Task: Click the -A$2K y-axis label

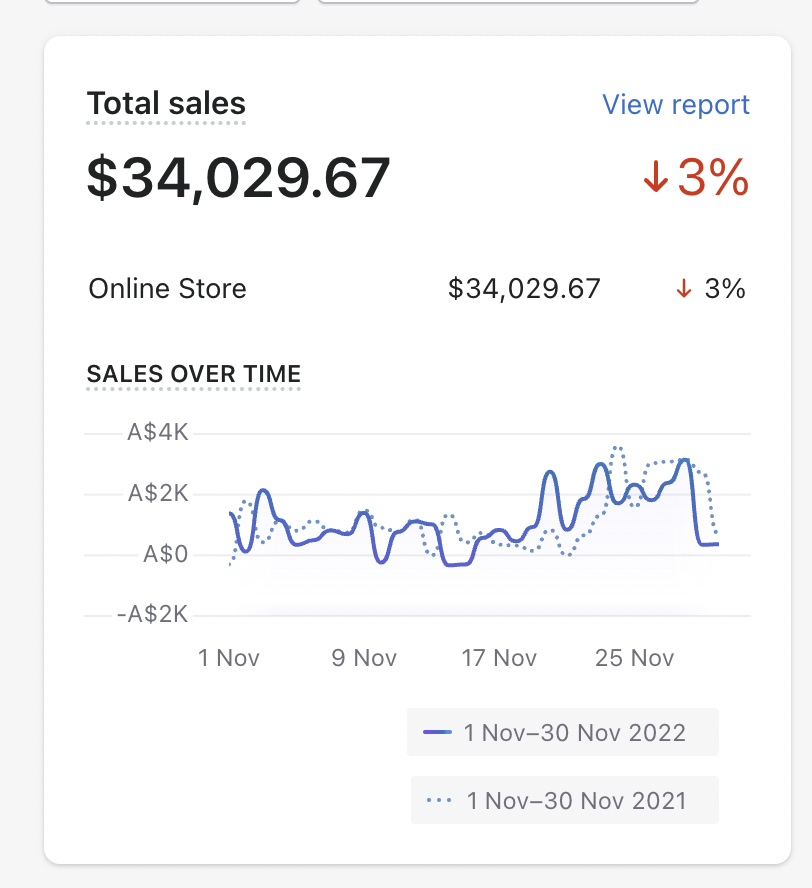Action: pos(152,614)
